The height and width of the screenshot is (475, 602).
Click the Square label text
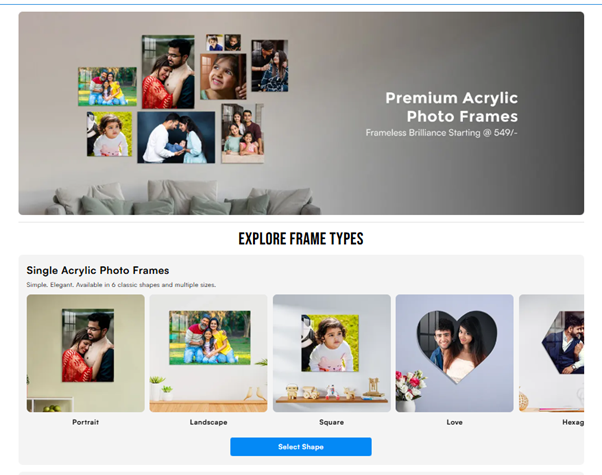click(331, 422)
